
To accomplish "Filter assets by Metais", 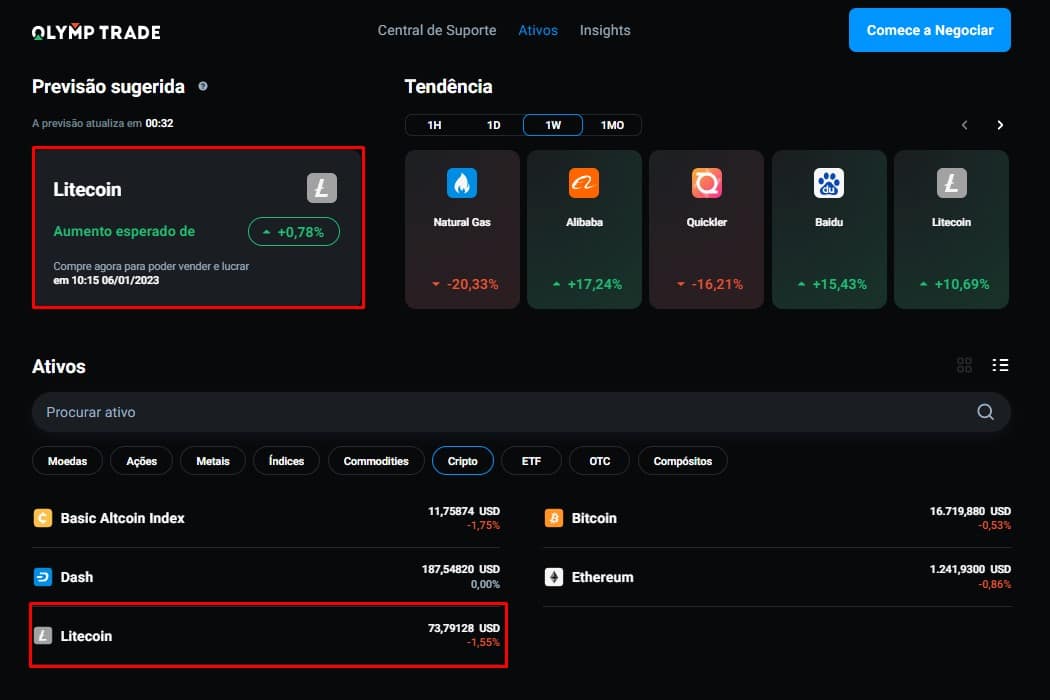I will [213, 461].
